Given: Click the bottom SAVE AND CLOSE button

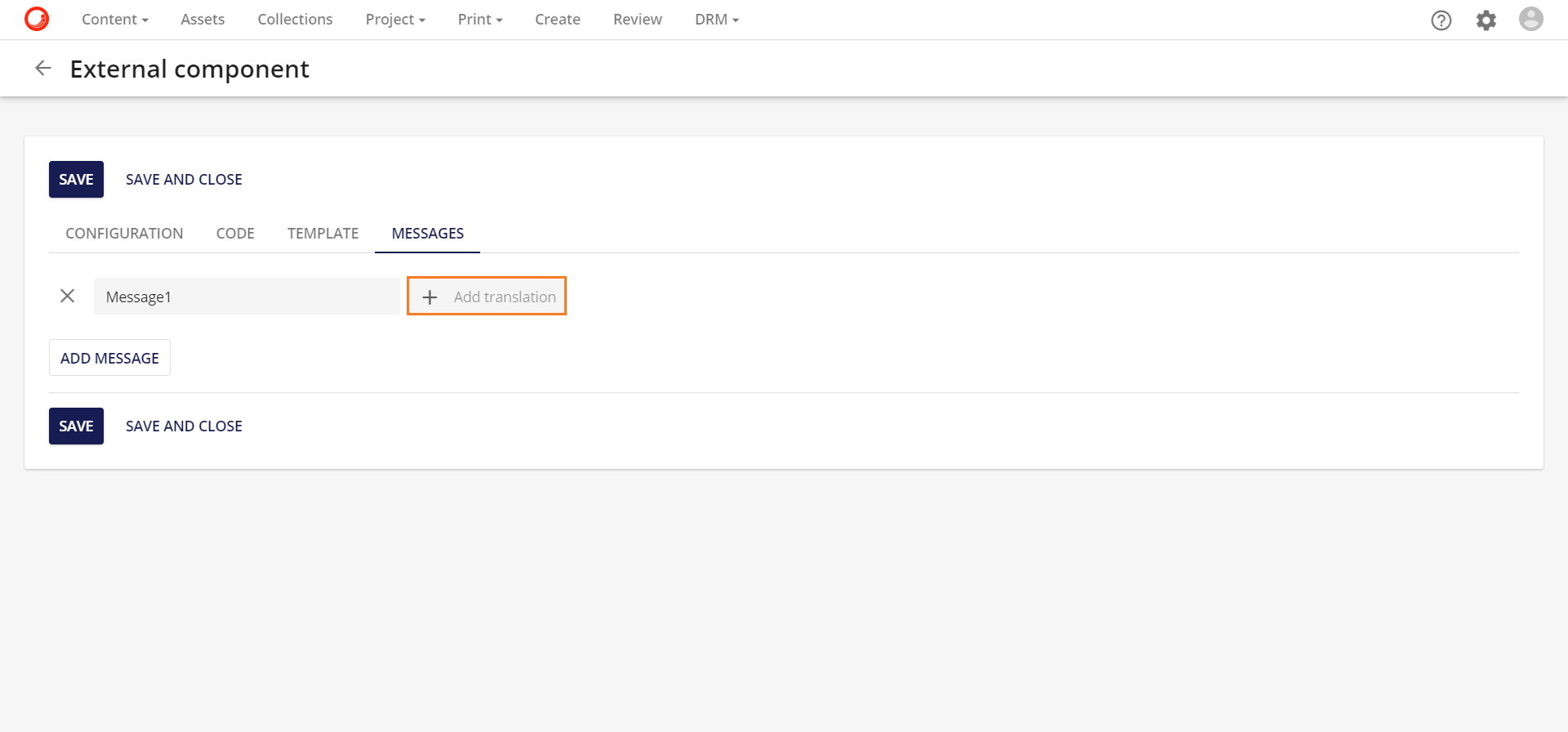Looking at the screenshot, I should tap(184, 426).
